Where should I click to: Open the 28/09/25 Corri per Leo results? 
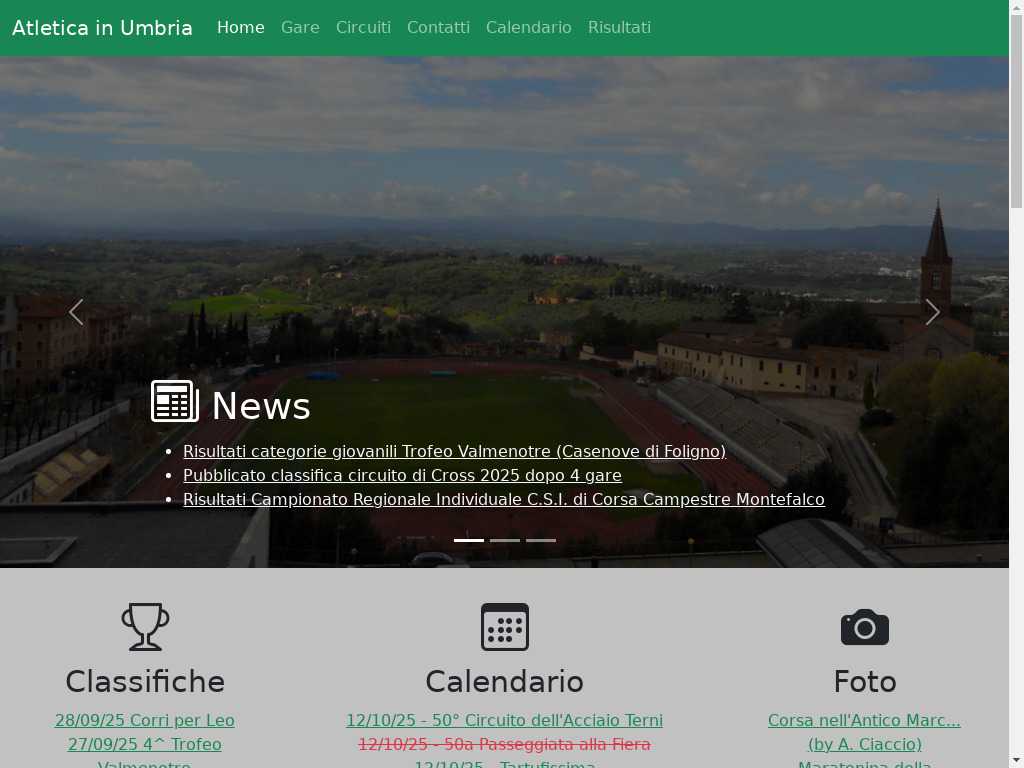coord(145,720)
